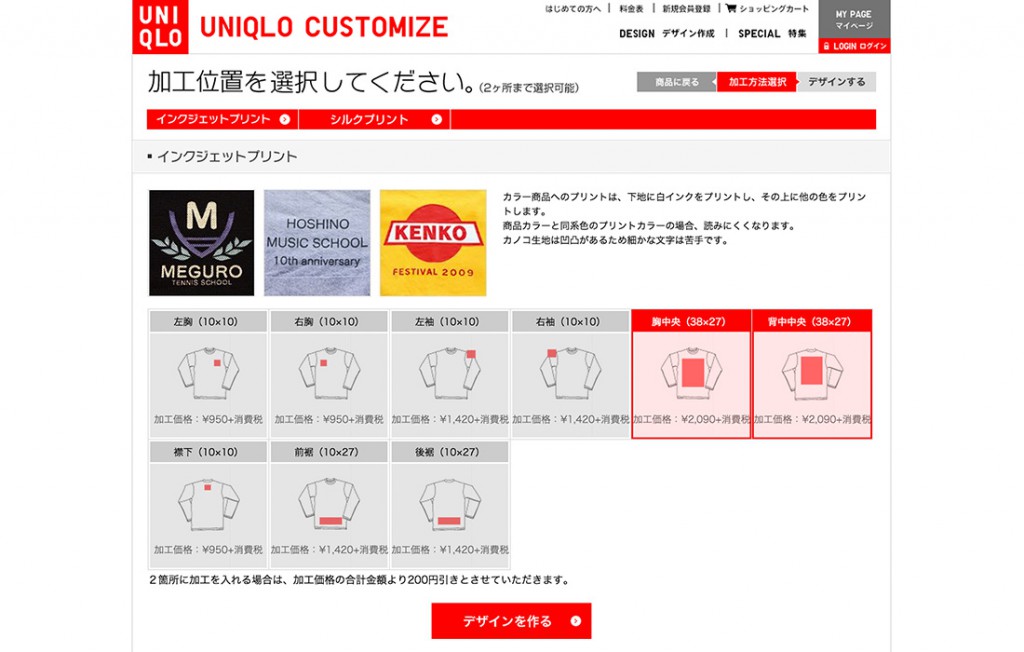Open ショッピングカート link
The width and height of the screenshot is (1024, 652).
[773, 8]
